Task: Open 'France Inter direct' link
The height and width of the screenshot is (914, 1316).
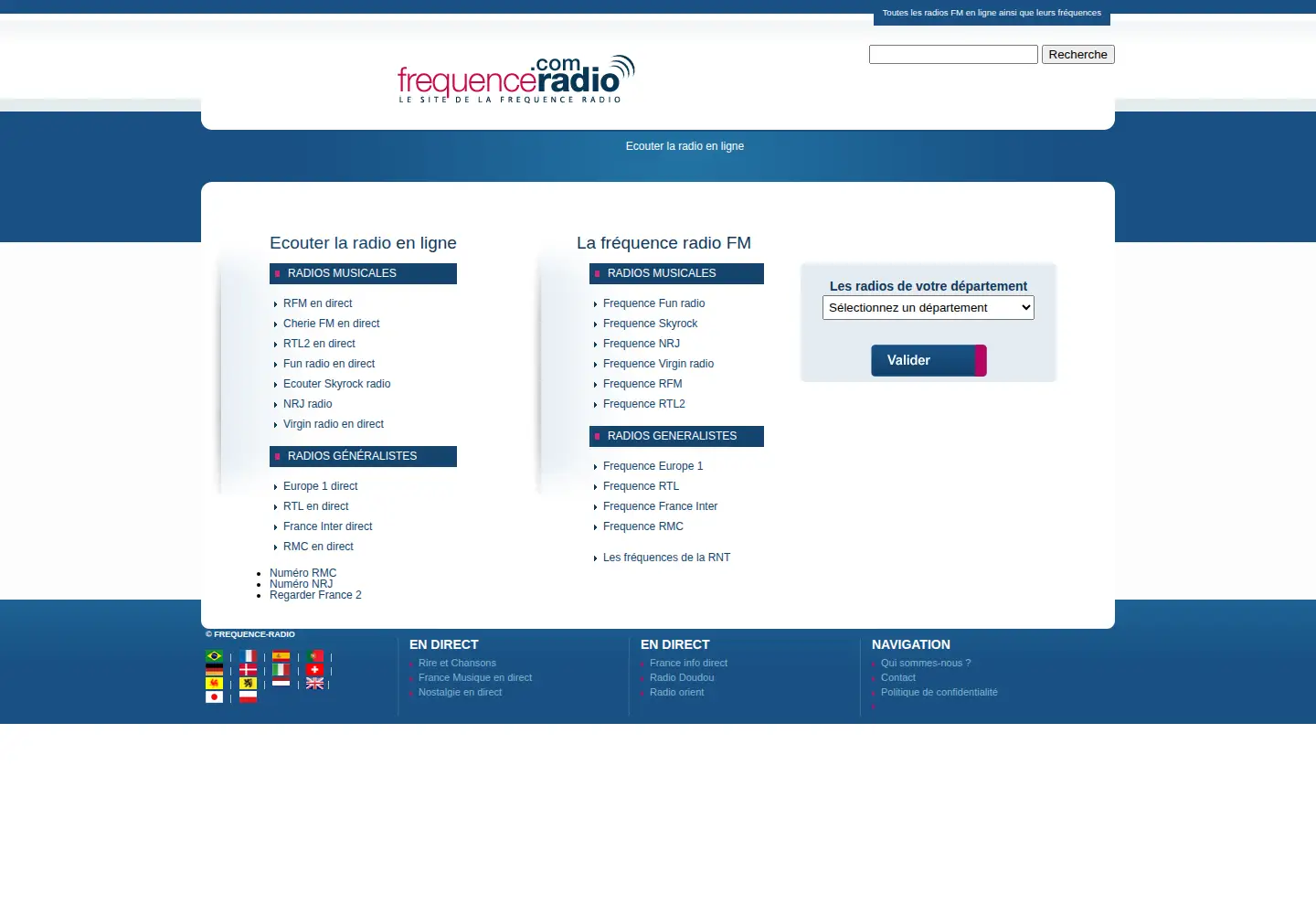Action: tap(327, 526)
